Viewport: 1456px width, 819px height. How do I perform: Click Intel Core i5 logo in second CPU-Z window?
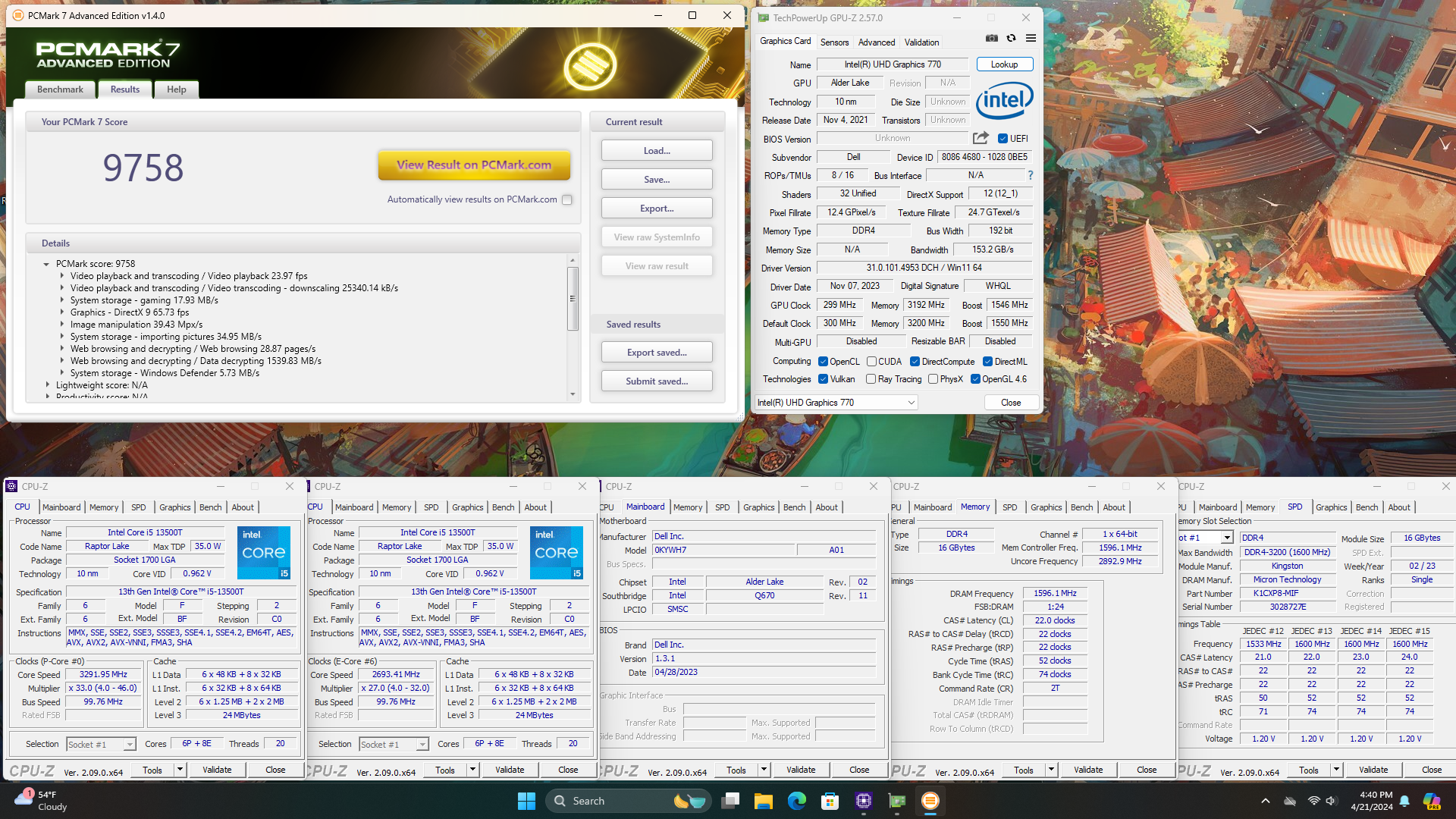[x=557, y=552]
